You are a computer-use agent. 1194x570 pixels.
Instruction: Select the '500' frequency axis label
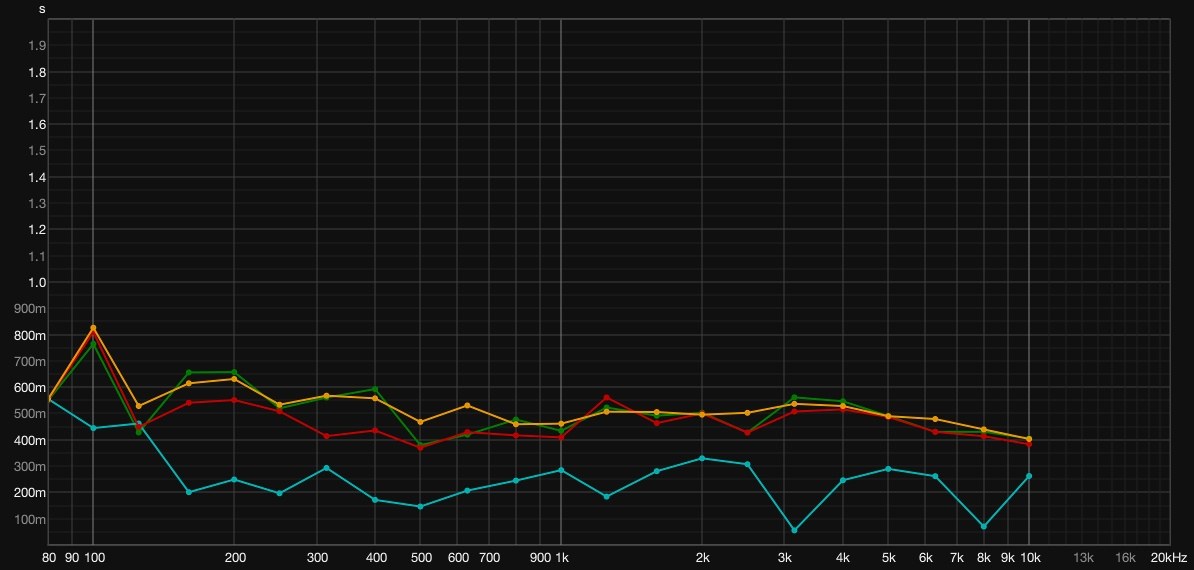(x=420, y=558)
